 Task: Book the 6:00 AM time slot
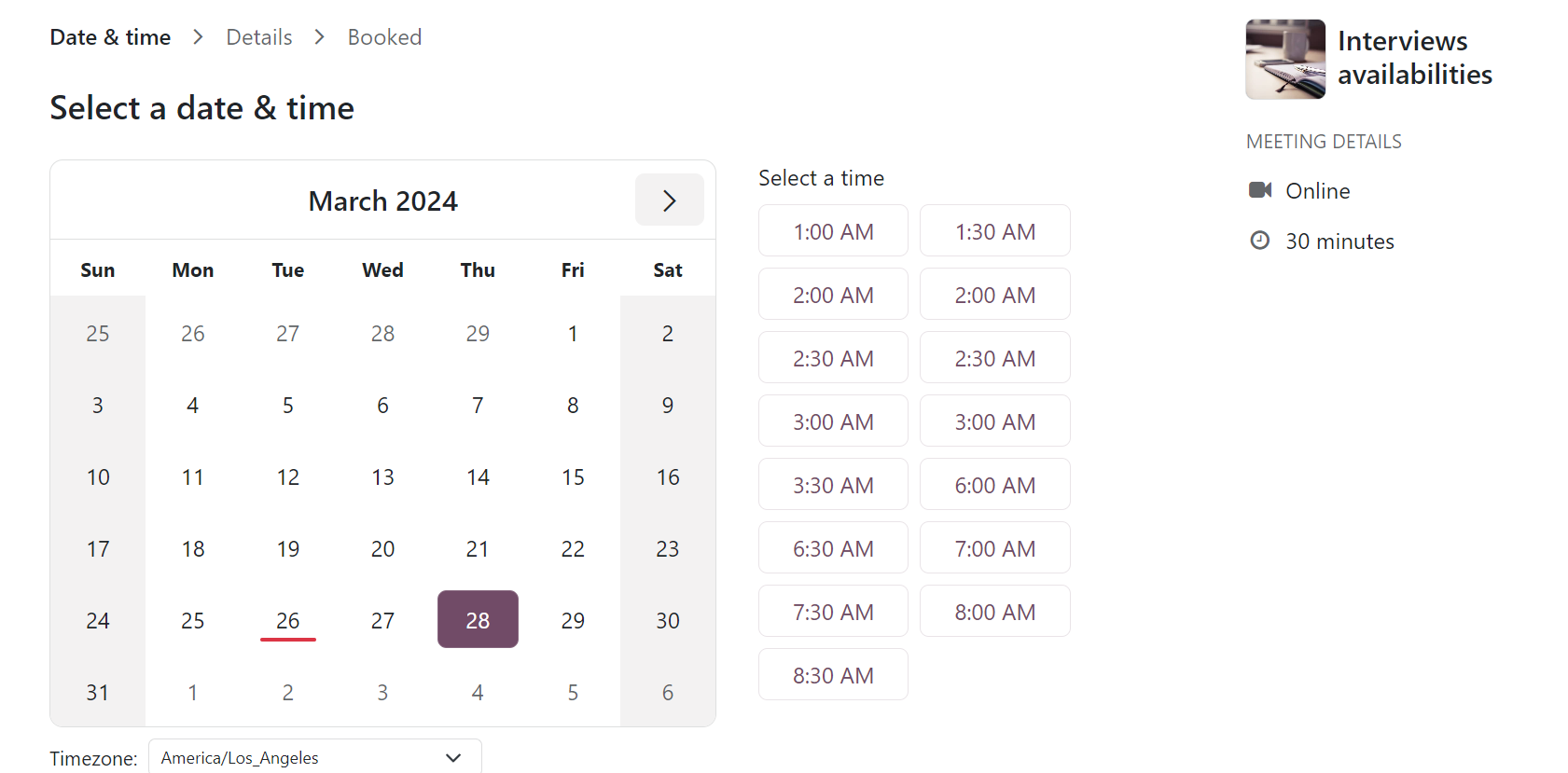click(994, 485)
